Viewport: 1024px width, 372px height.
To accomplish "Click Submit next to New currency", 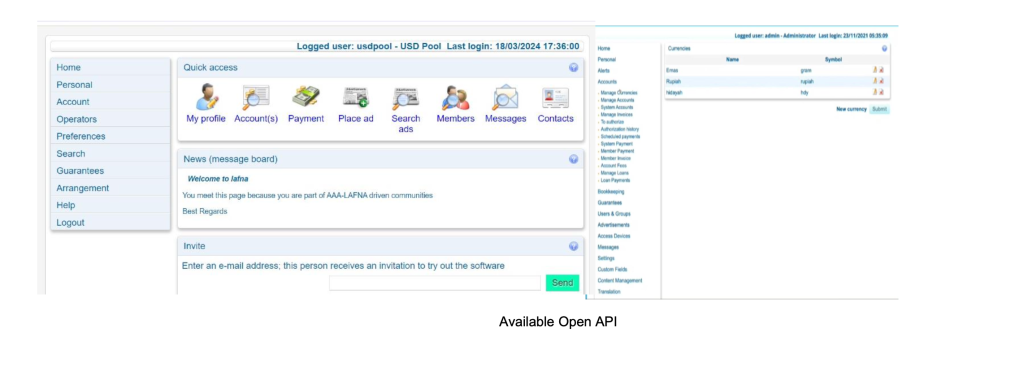I will (880, 109).
